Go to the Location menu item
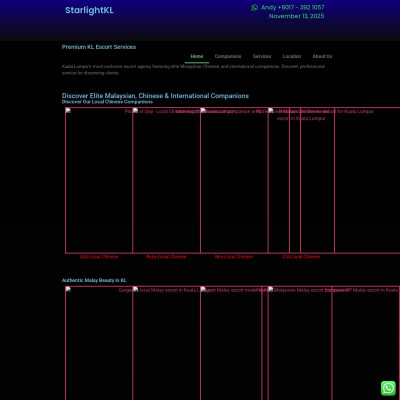Viewport: 400px width, 400px height. click(x=292, y=56)
